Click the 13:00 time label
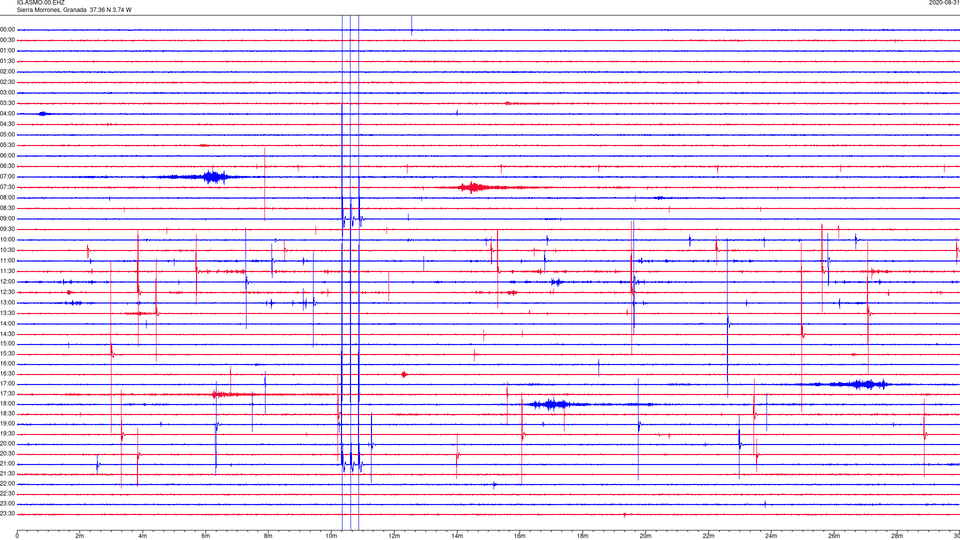 tap(7, 302)
